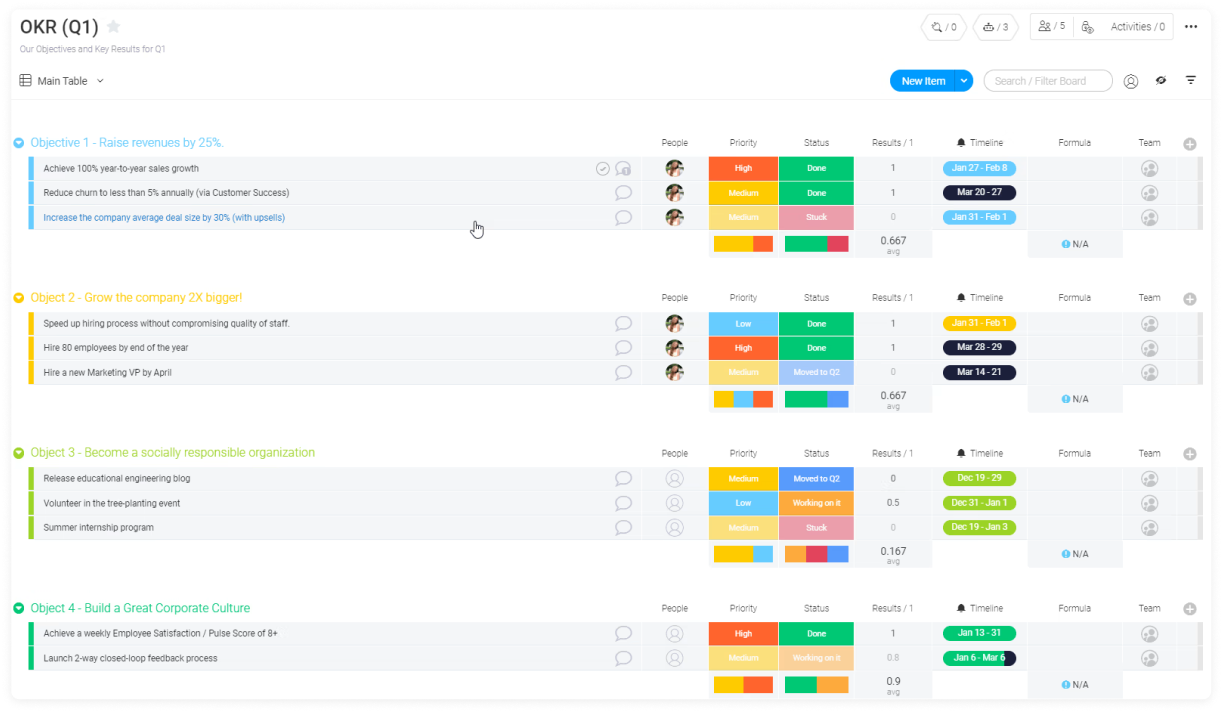Open updates for Increase company average deal size row
1223x713 pixels.
tap(623, 217)
